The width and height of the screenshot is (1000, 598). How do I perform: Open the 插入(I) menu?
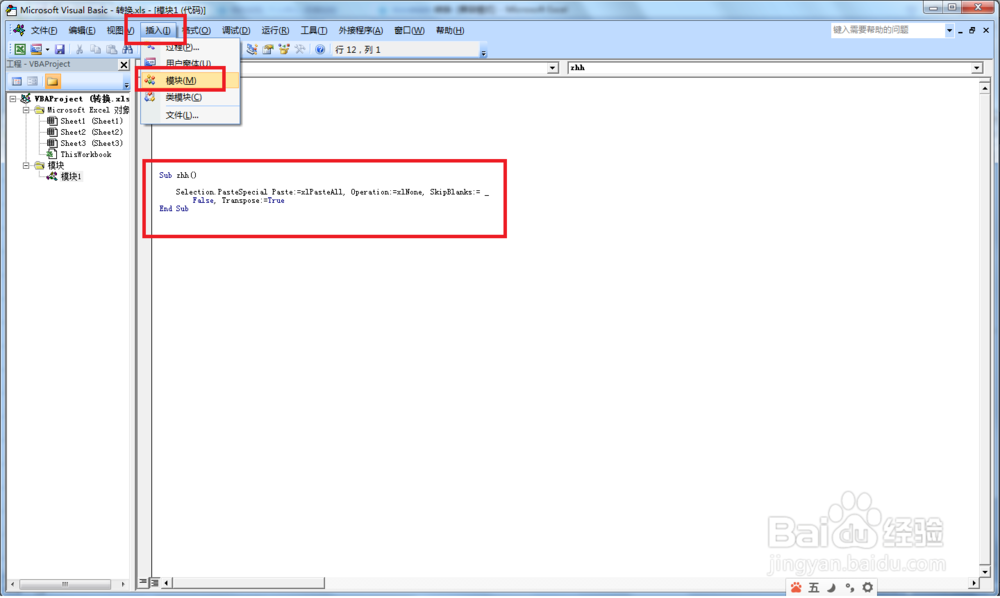158,31
